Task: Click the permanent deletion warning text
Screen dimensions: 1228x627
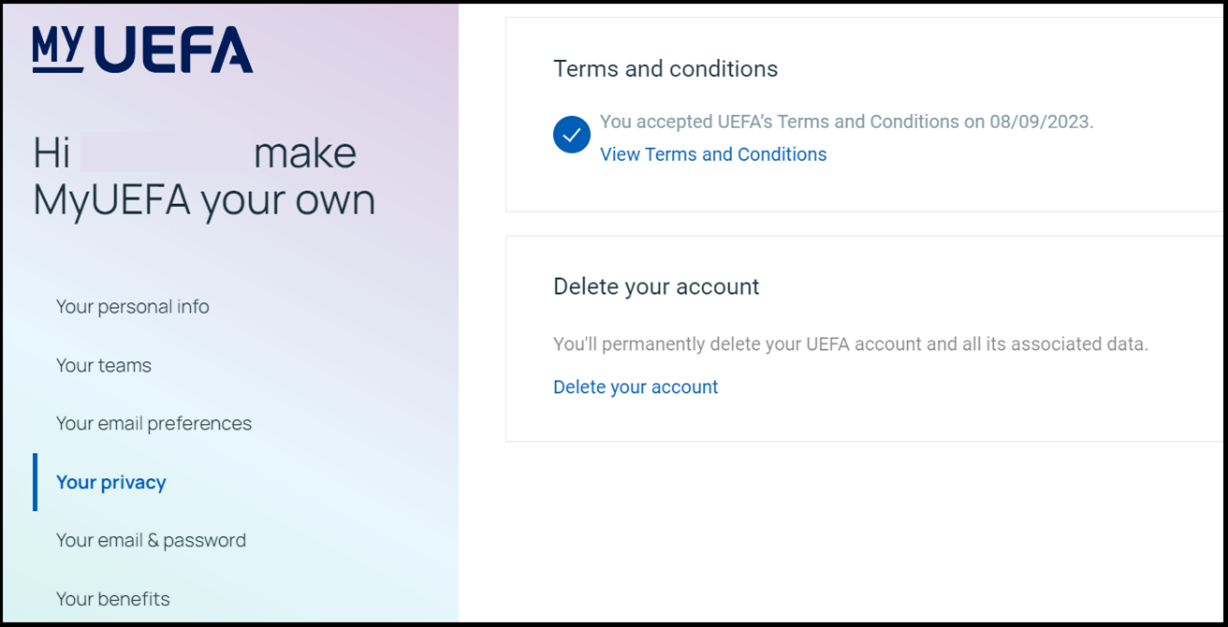Action: click(x=851, y=344)
